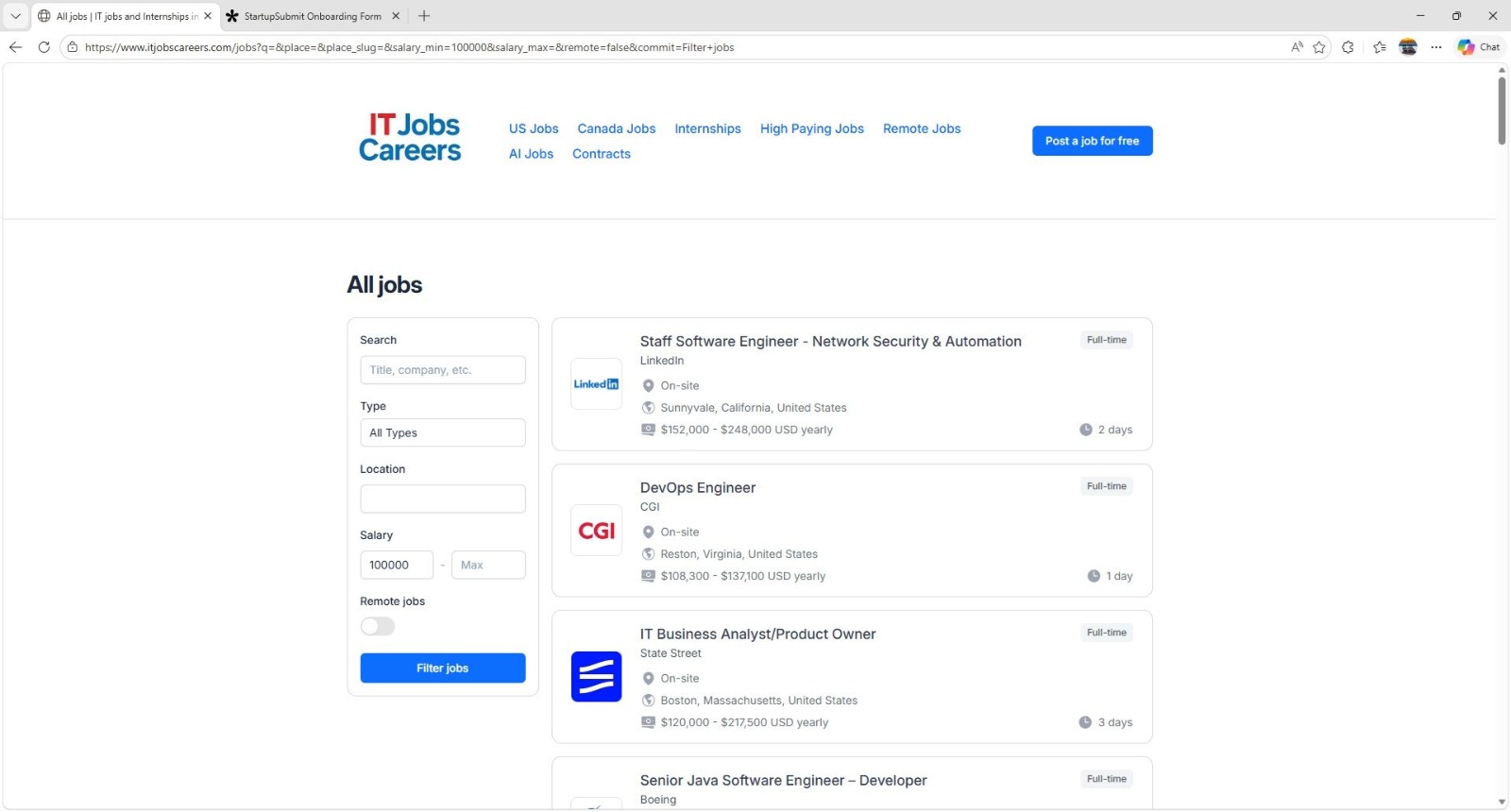Go to the Internships nav link
Image resolution: width=1511 pixels, height=812 pixels.
coord(707,129)
